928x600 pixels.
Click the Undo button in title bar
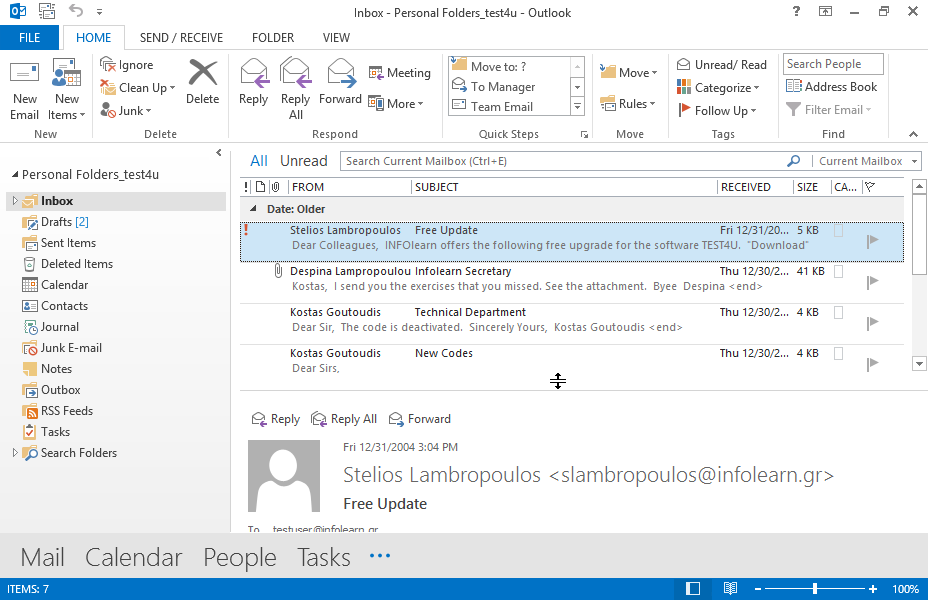76,11
